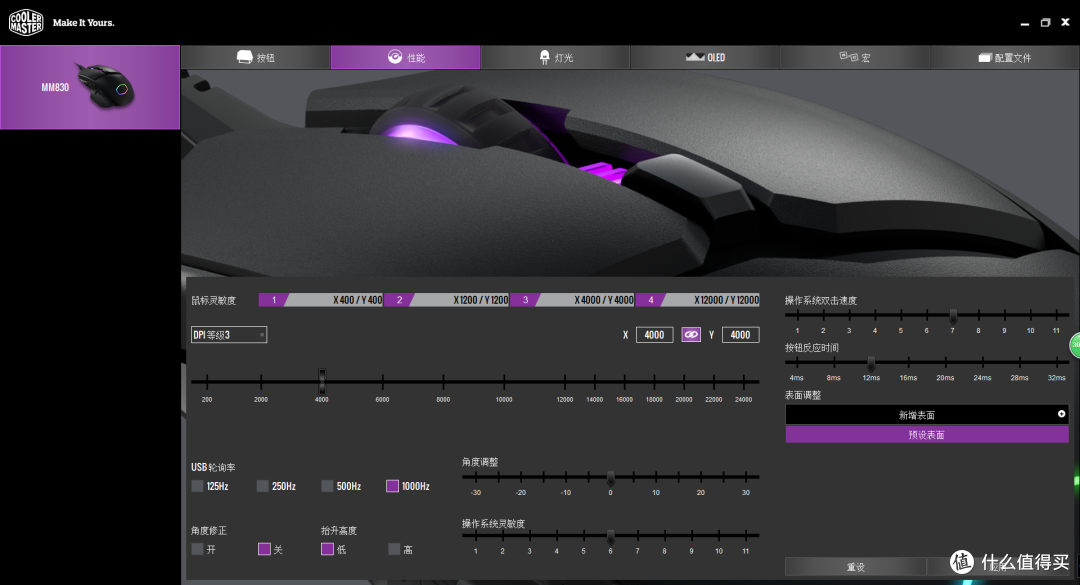This screenshot has width=1080, height=585.
Task: Select the 预设表面 preset surface
Action: 927,435
